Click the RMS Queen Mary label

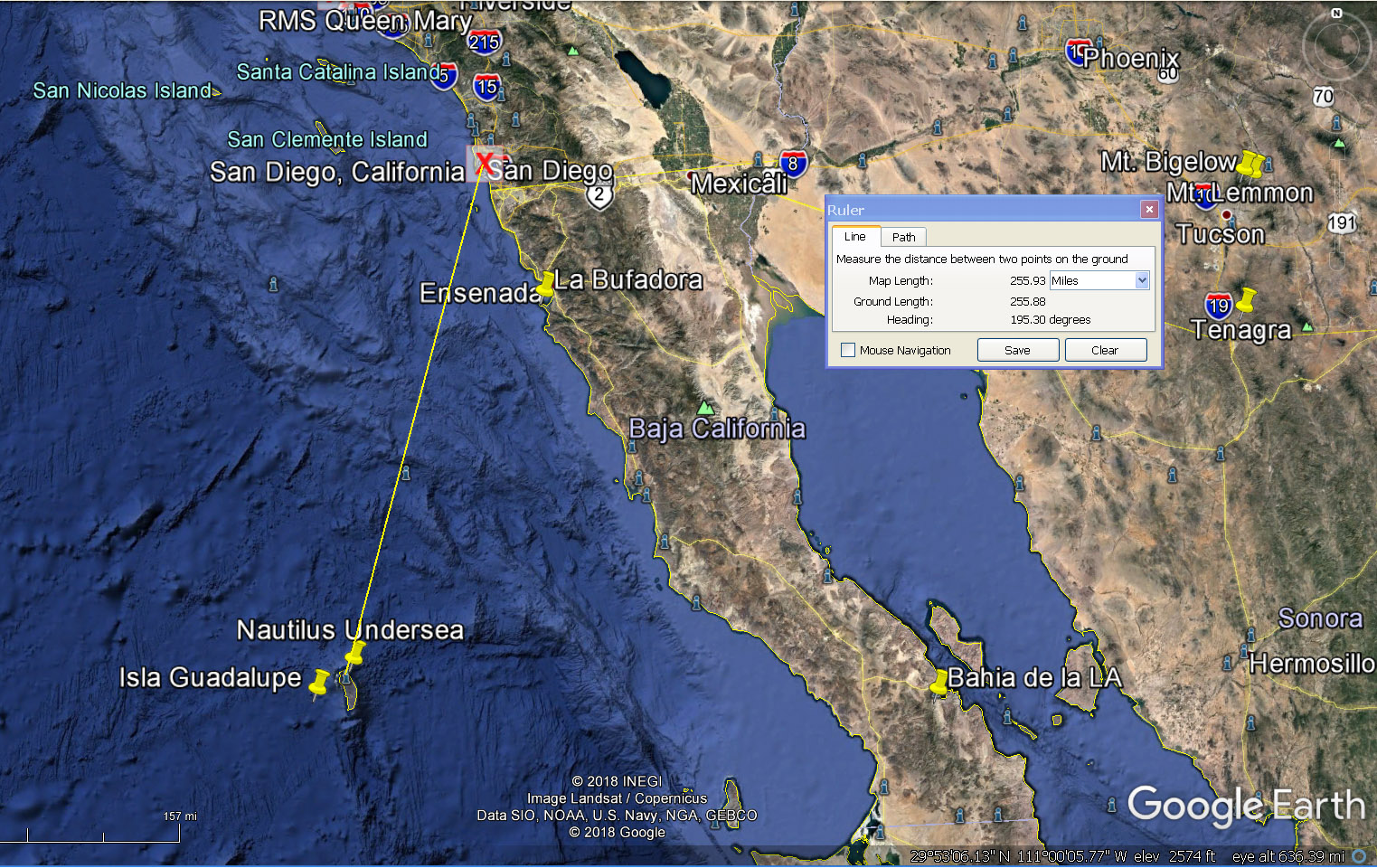(365, 21)
